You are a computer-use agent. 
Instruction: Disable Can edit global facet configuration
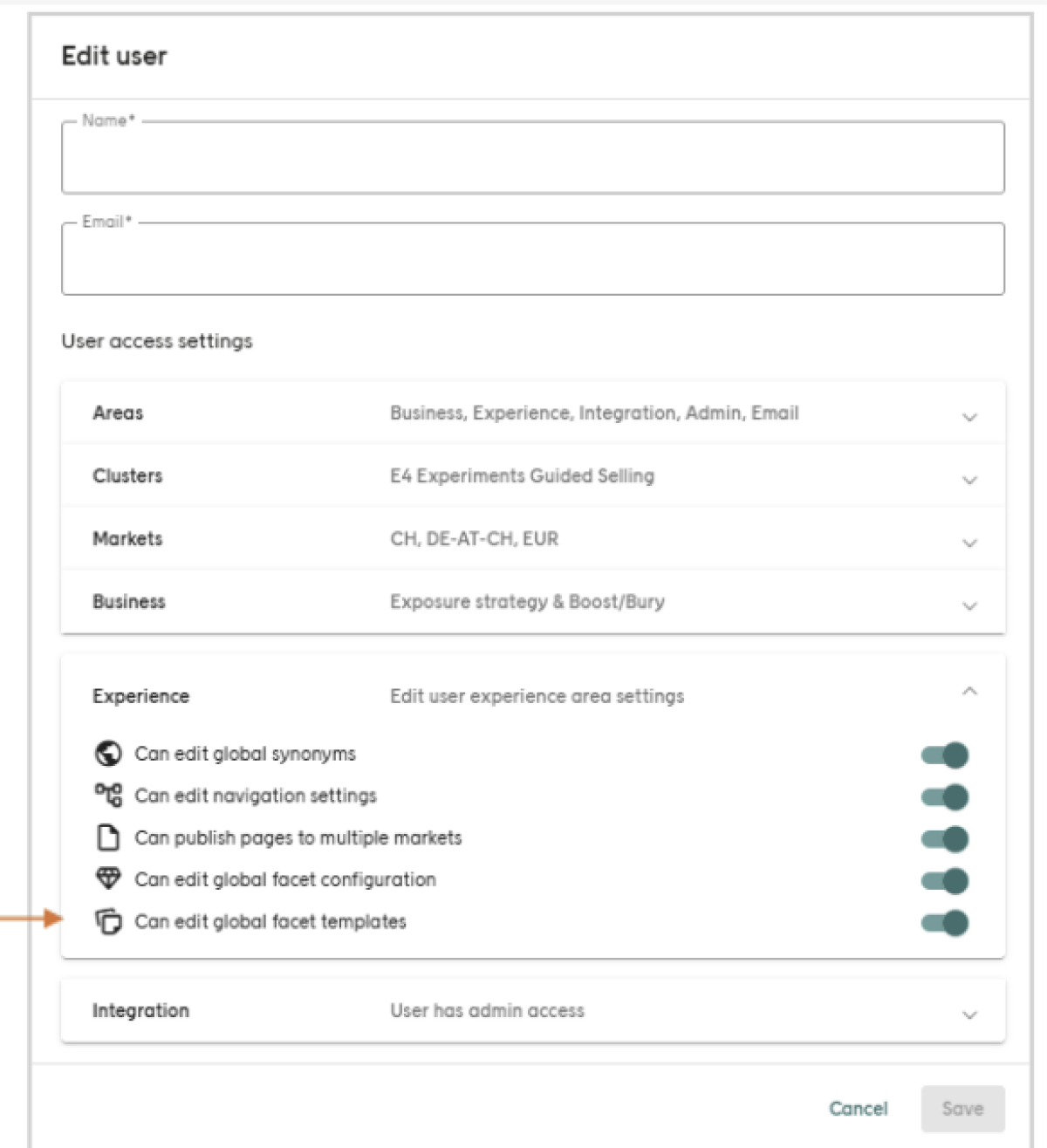(x=945, y=879)
